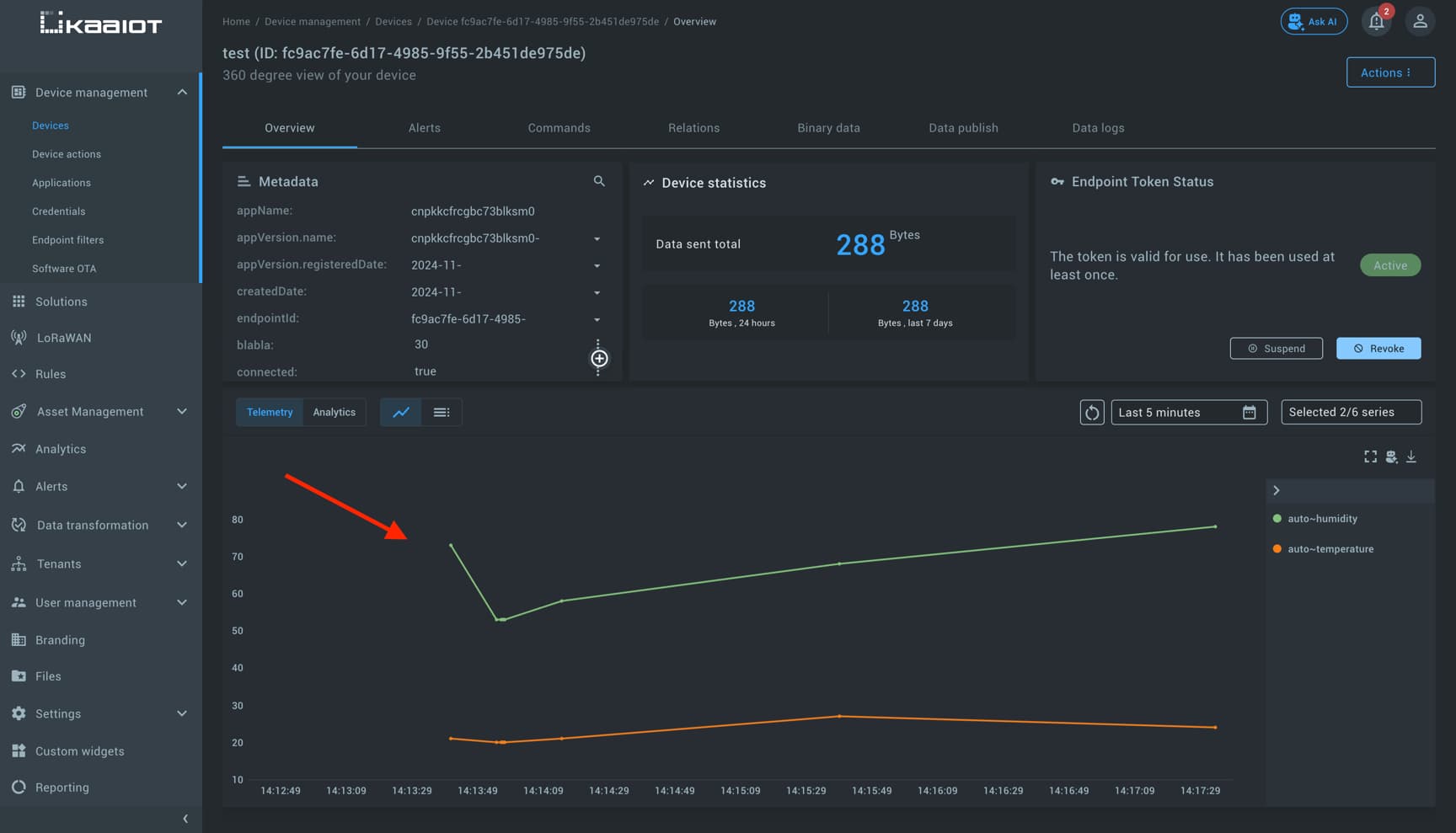Screen dimensions: 1456x833
Task: Switch chart to list view
Action: (x=442, y=412)
